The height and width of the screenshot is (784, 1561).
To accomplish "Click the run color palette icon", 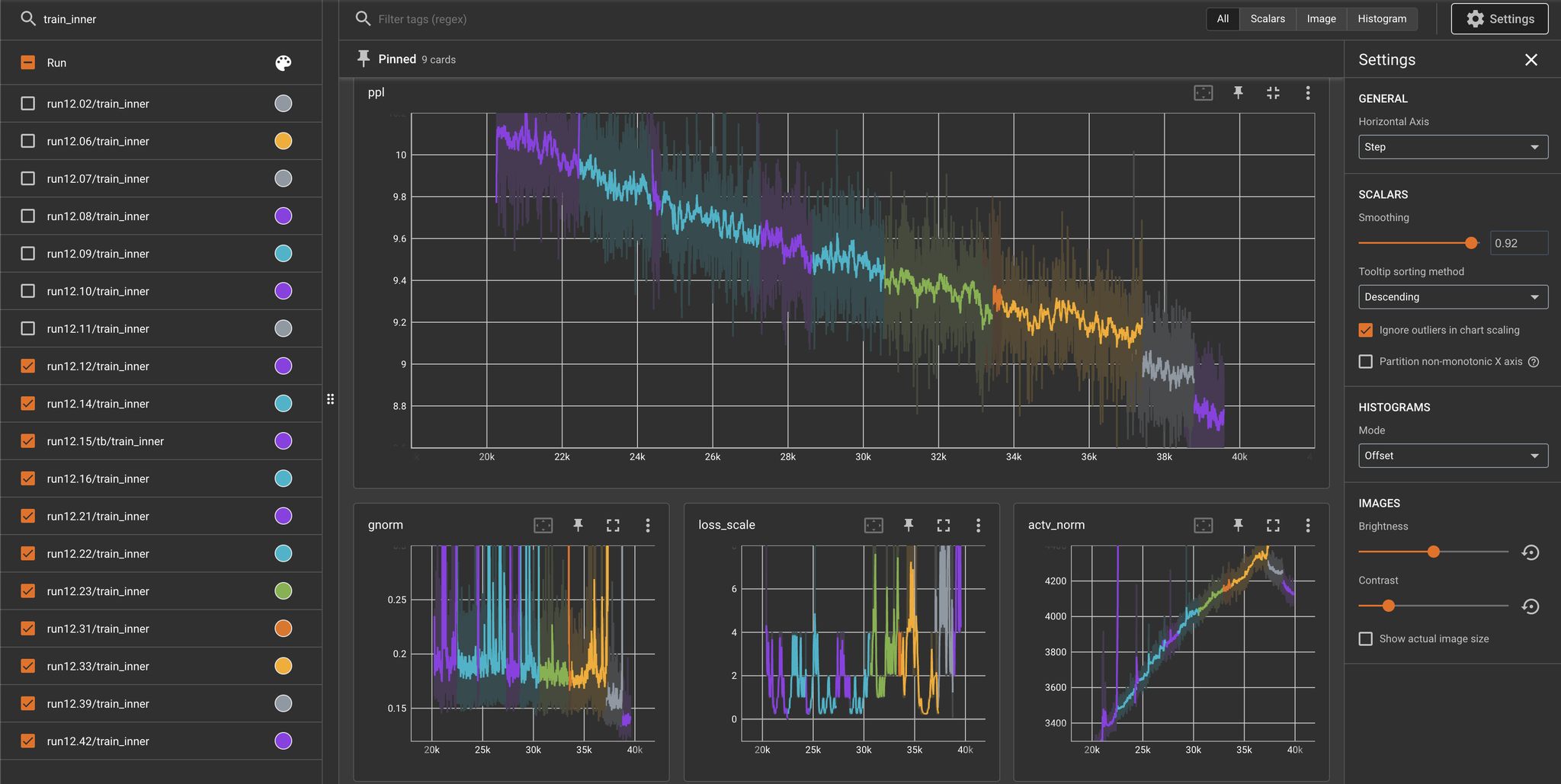I will [x=283, y=63].
